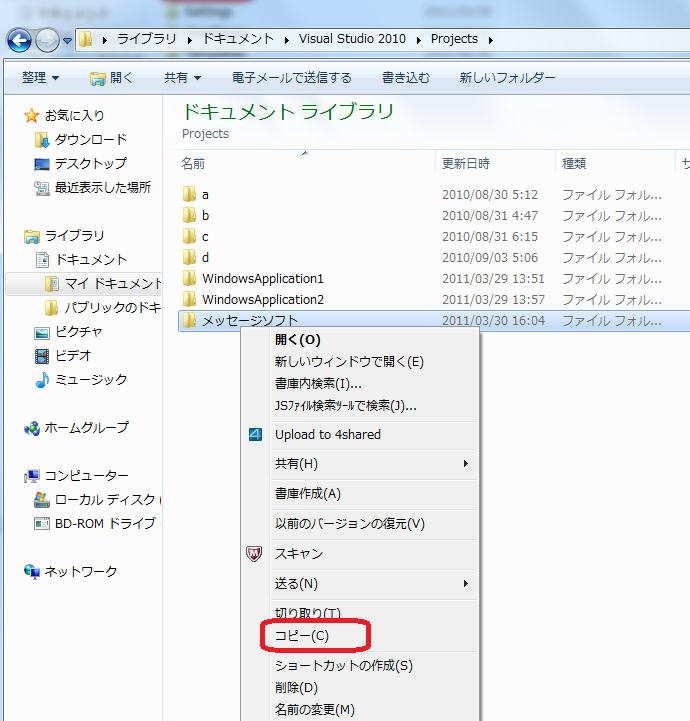Choose スキャン in the context menu

click(299, 554)
